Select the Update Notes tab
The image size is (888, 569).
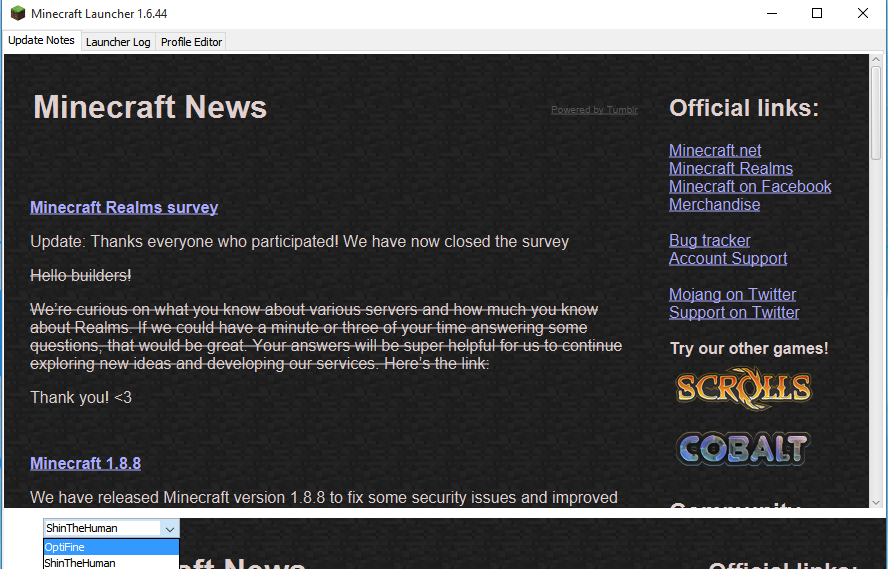tap(41, 41)
